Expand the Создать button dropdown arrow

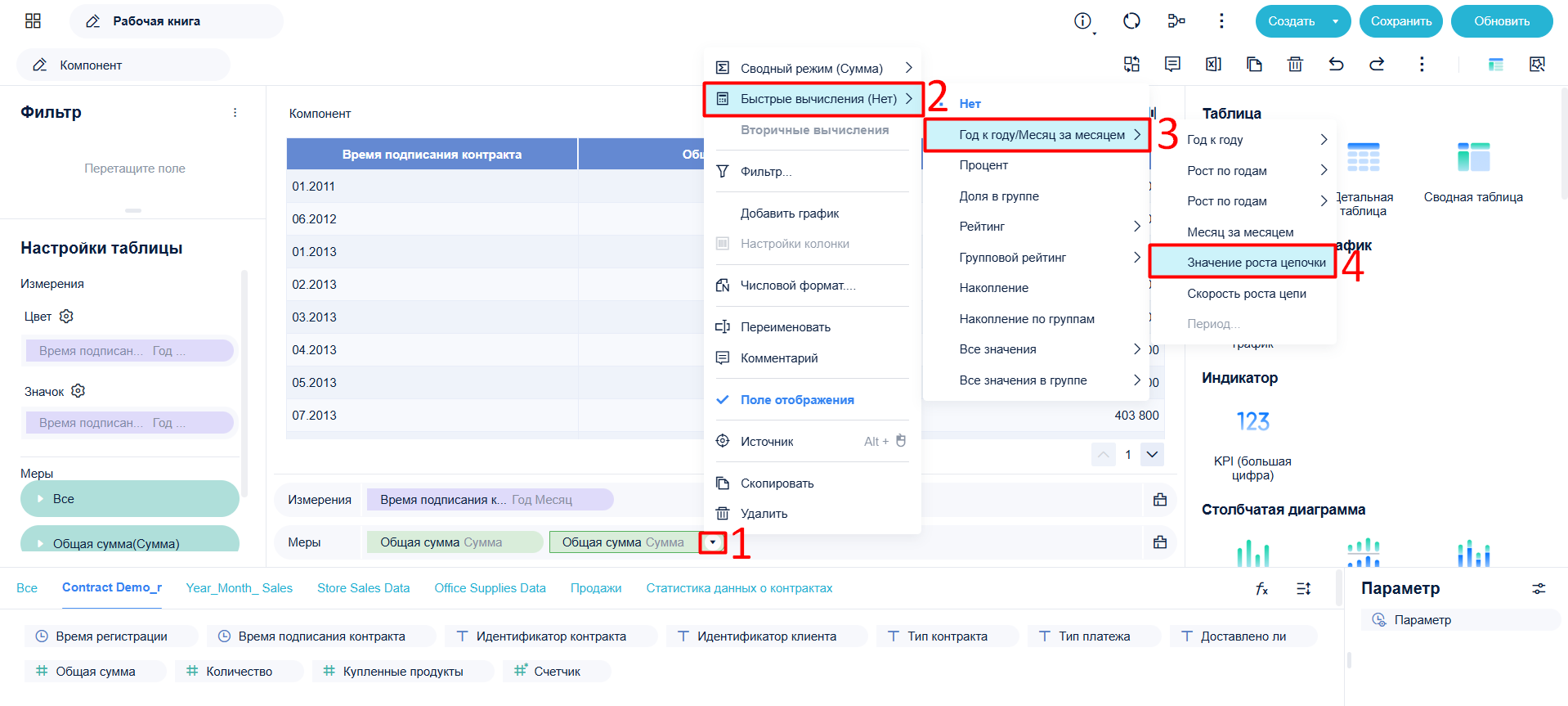1336,21
